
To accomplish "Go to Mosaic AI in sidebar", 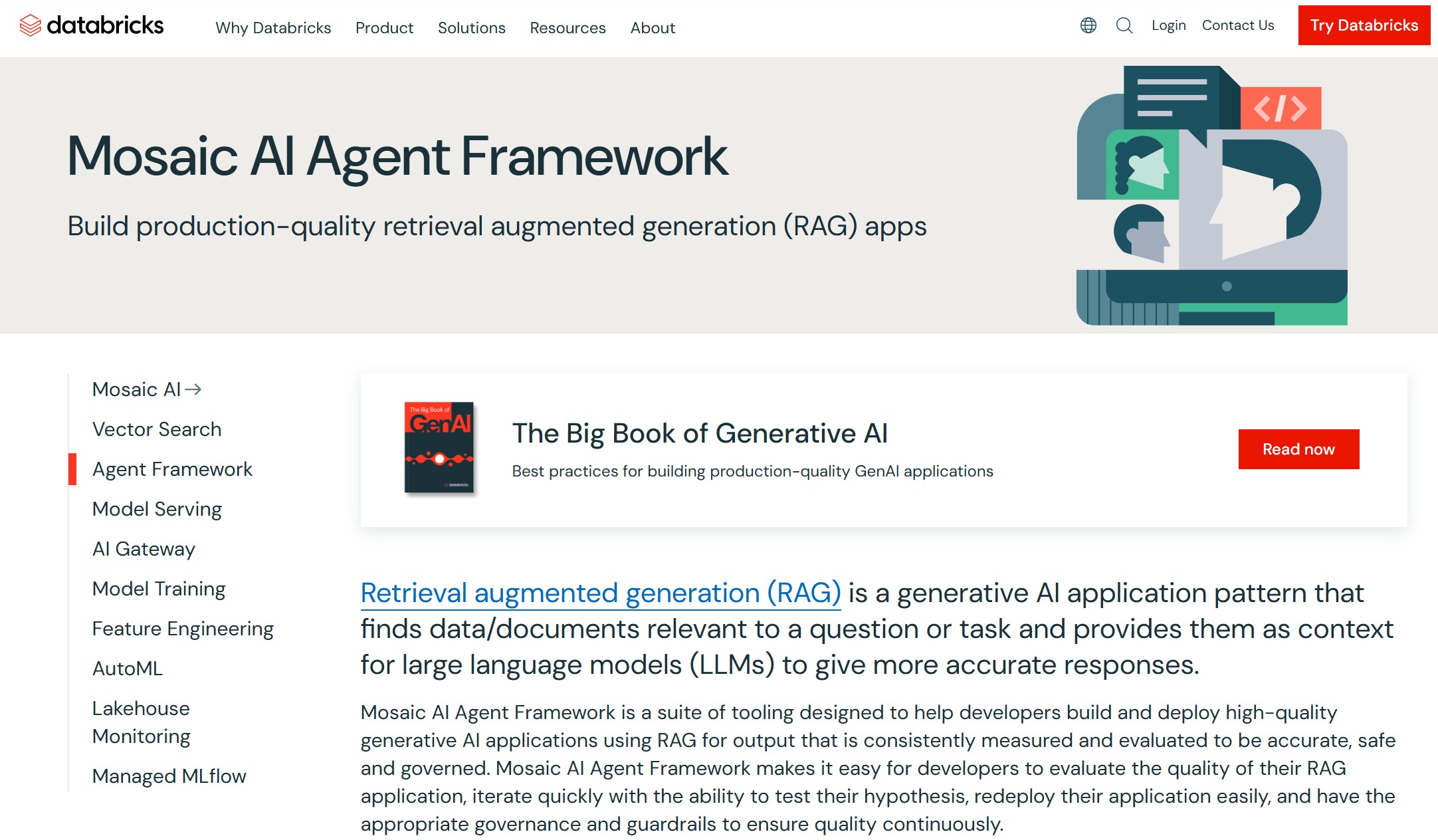I will click(136, 389).
